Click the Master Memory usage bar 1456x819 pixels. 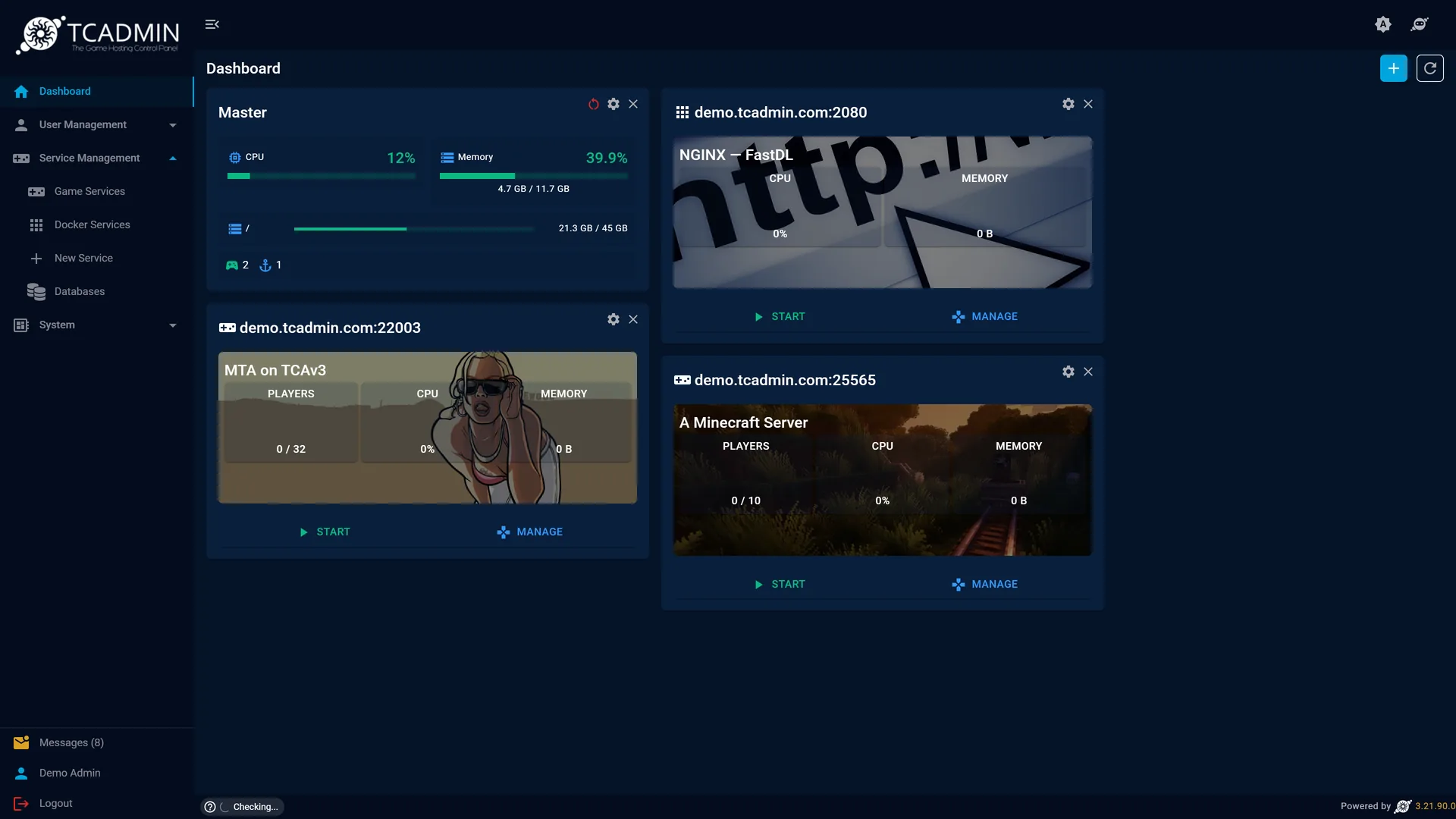click(x=534, y=176)
